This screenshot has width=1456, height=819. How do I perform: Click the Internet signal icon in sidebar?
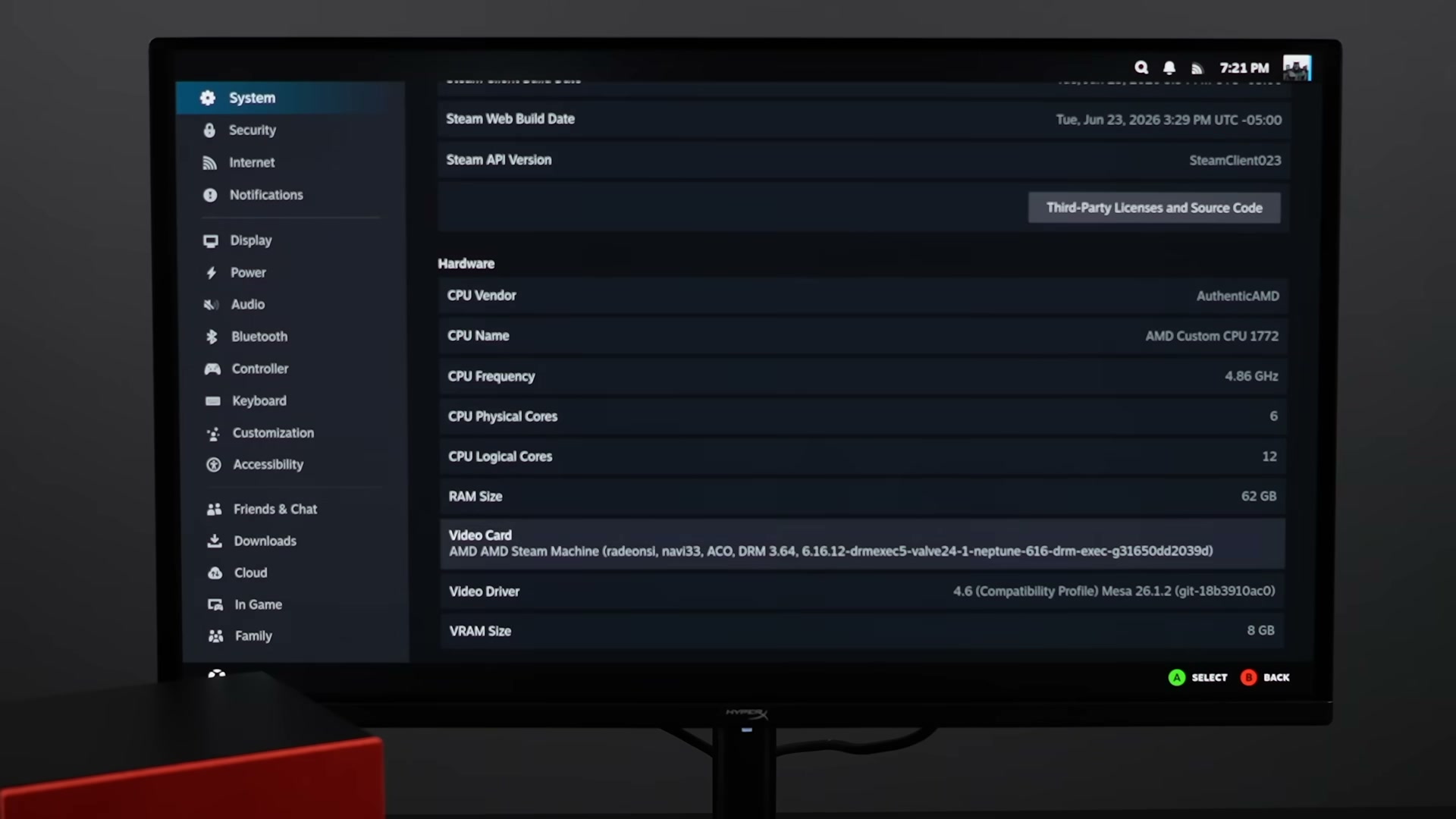(210, 163)
